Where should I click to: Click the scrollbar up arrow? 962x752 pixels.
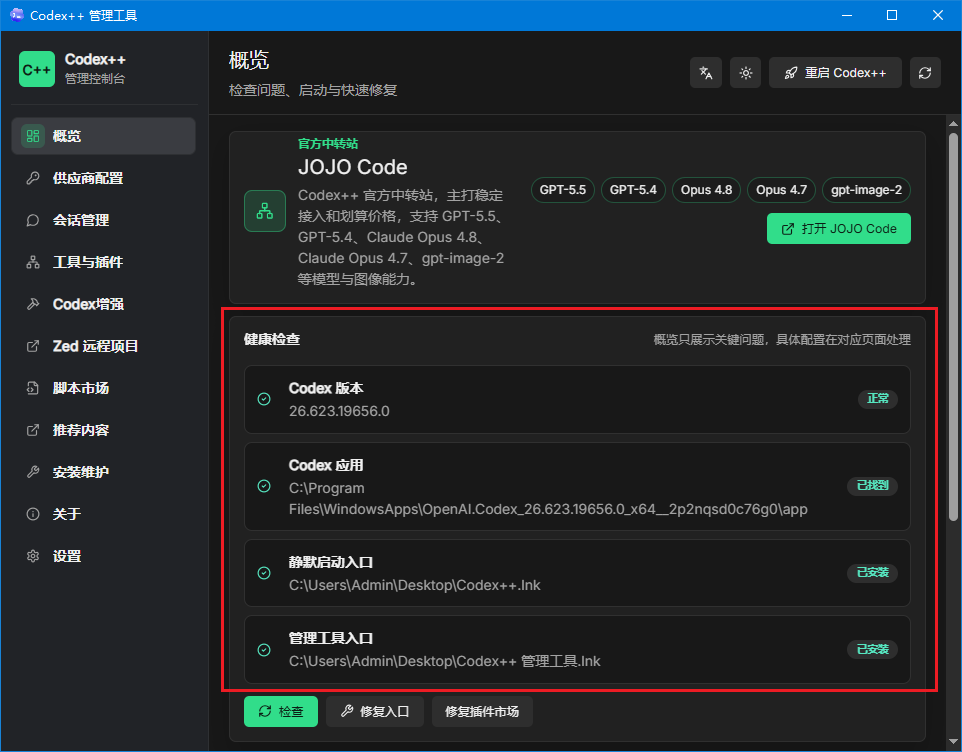click(953, 123)
